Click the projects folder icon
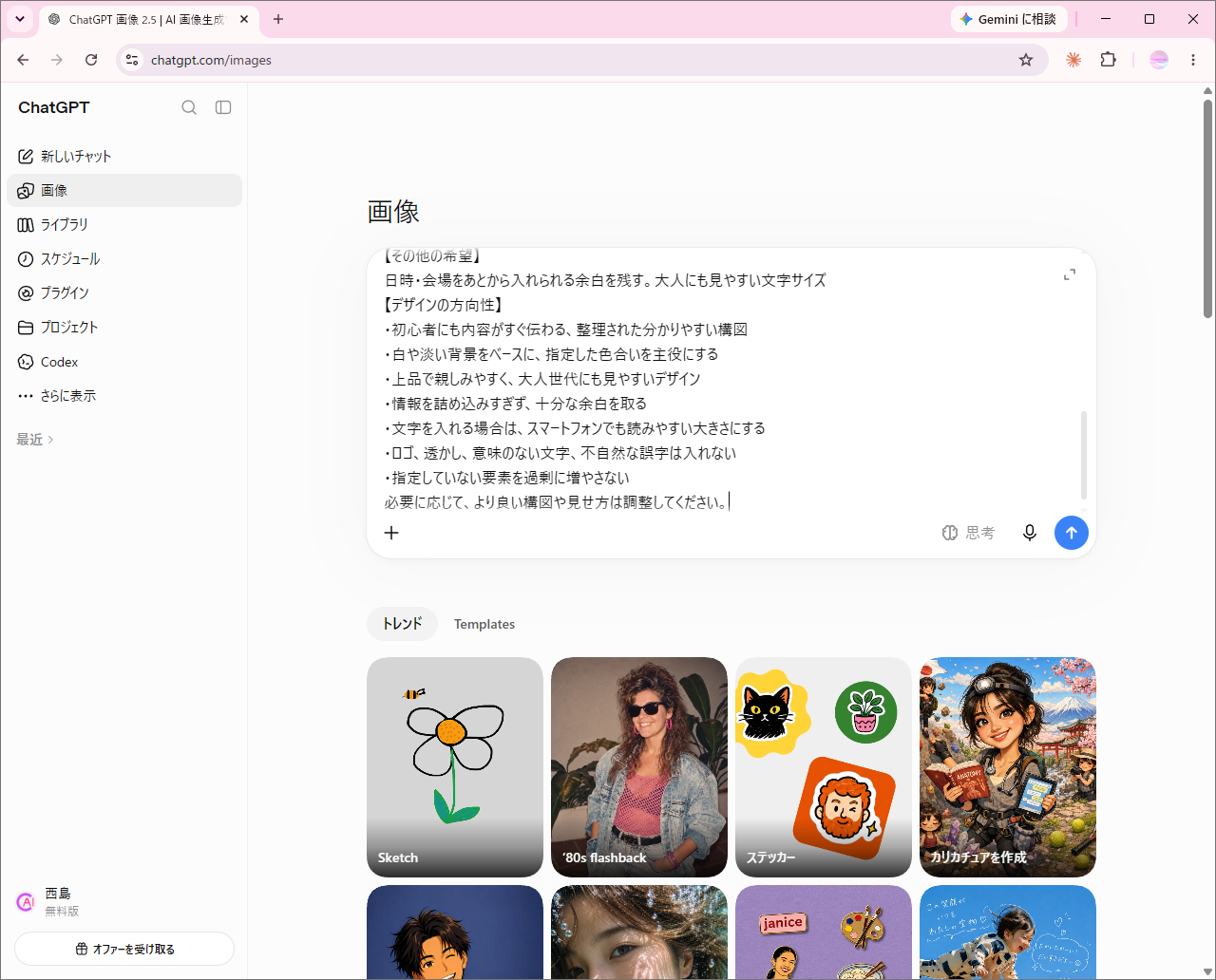The height and width of the screenshot is (980, 1216). (x=26, y=327)
